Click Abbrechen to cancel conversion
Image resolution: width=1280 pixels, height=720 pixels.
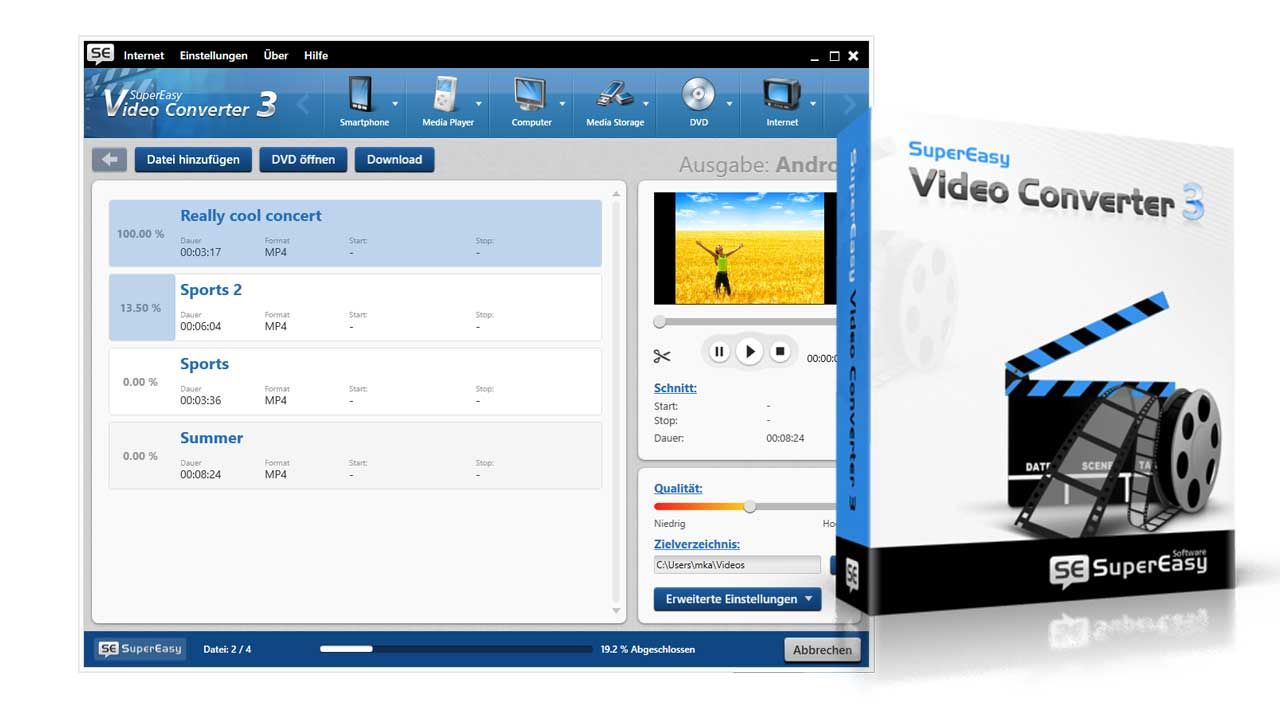[x=822, y=650]
